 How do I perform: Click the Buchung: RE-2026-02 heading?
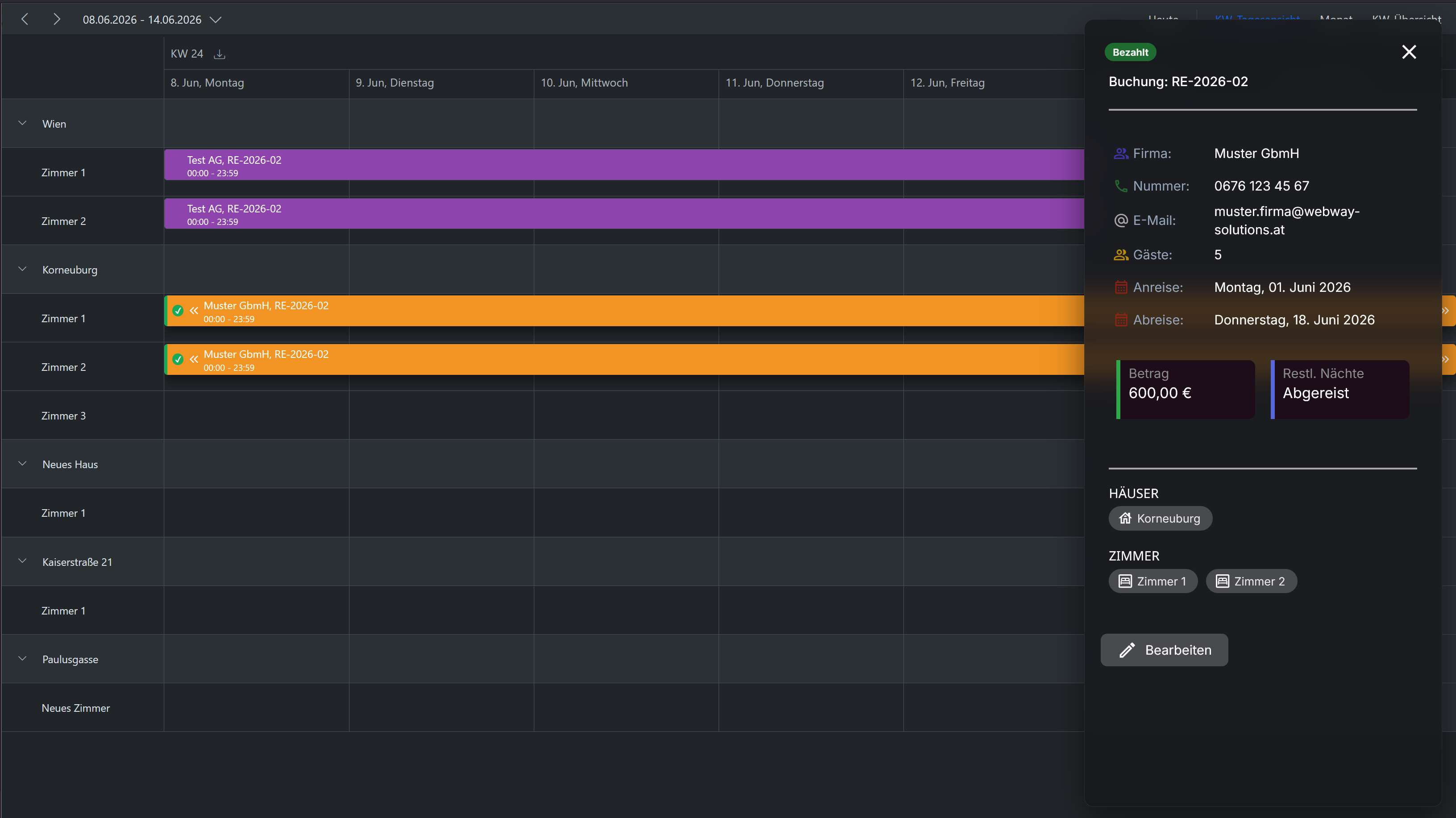1178,81
